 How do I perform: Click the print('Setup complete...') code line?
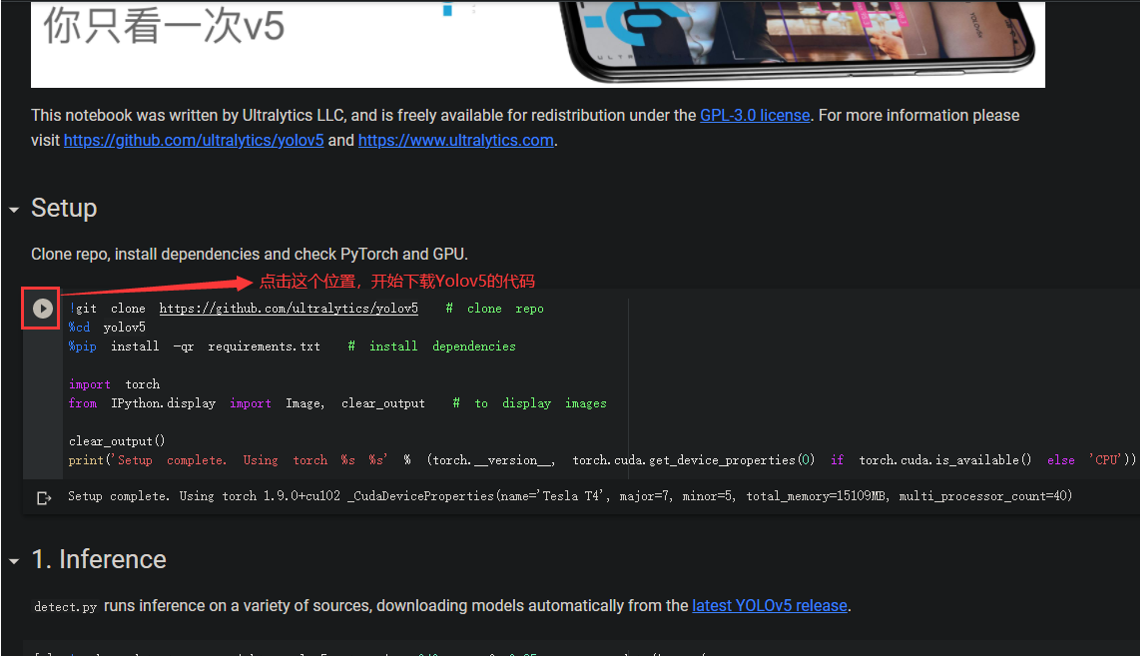(601, 460)
